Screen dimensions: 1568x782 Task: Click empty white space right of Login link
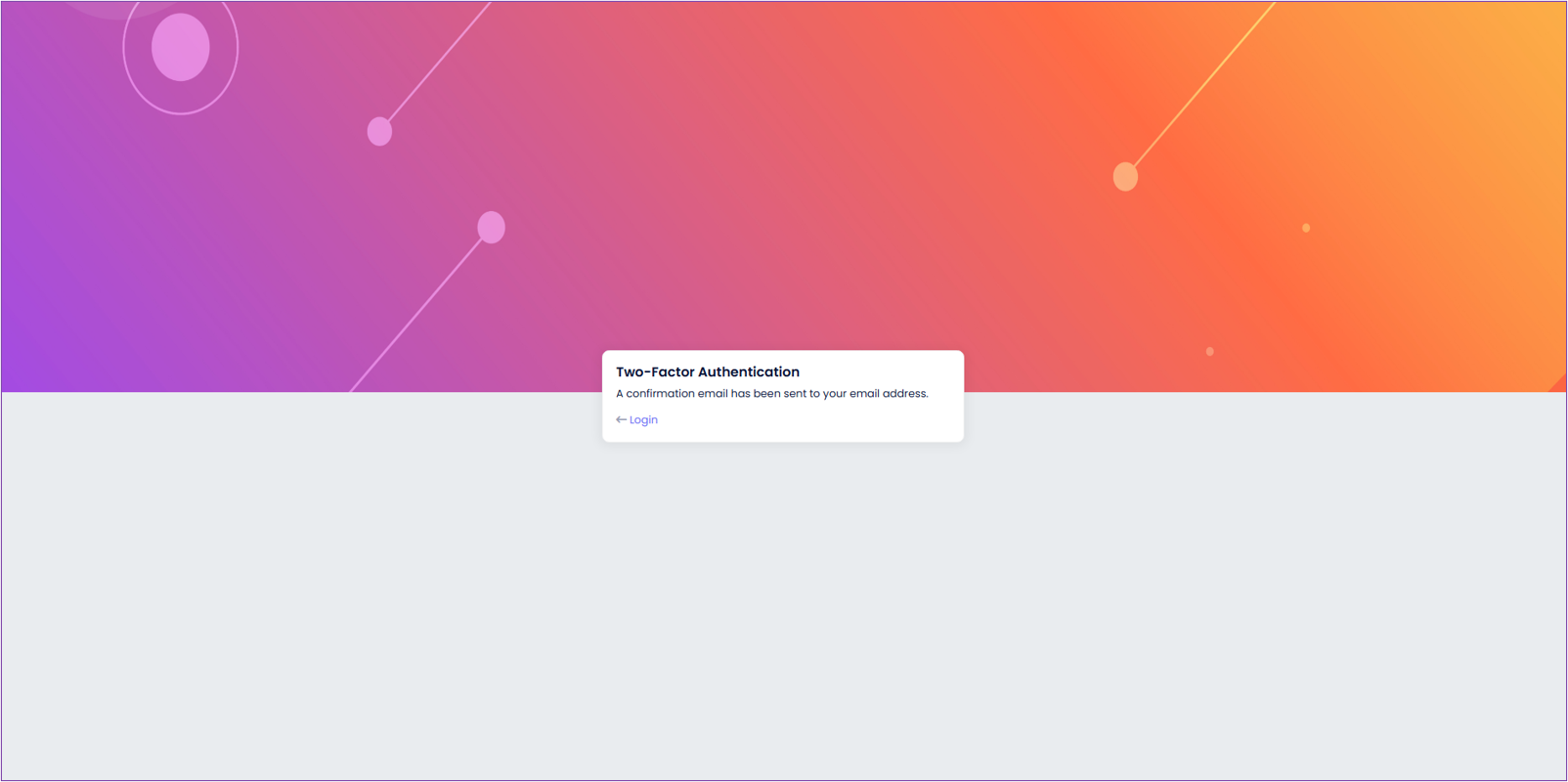811,420
